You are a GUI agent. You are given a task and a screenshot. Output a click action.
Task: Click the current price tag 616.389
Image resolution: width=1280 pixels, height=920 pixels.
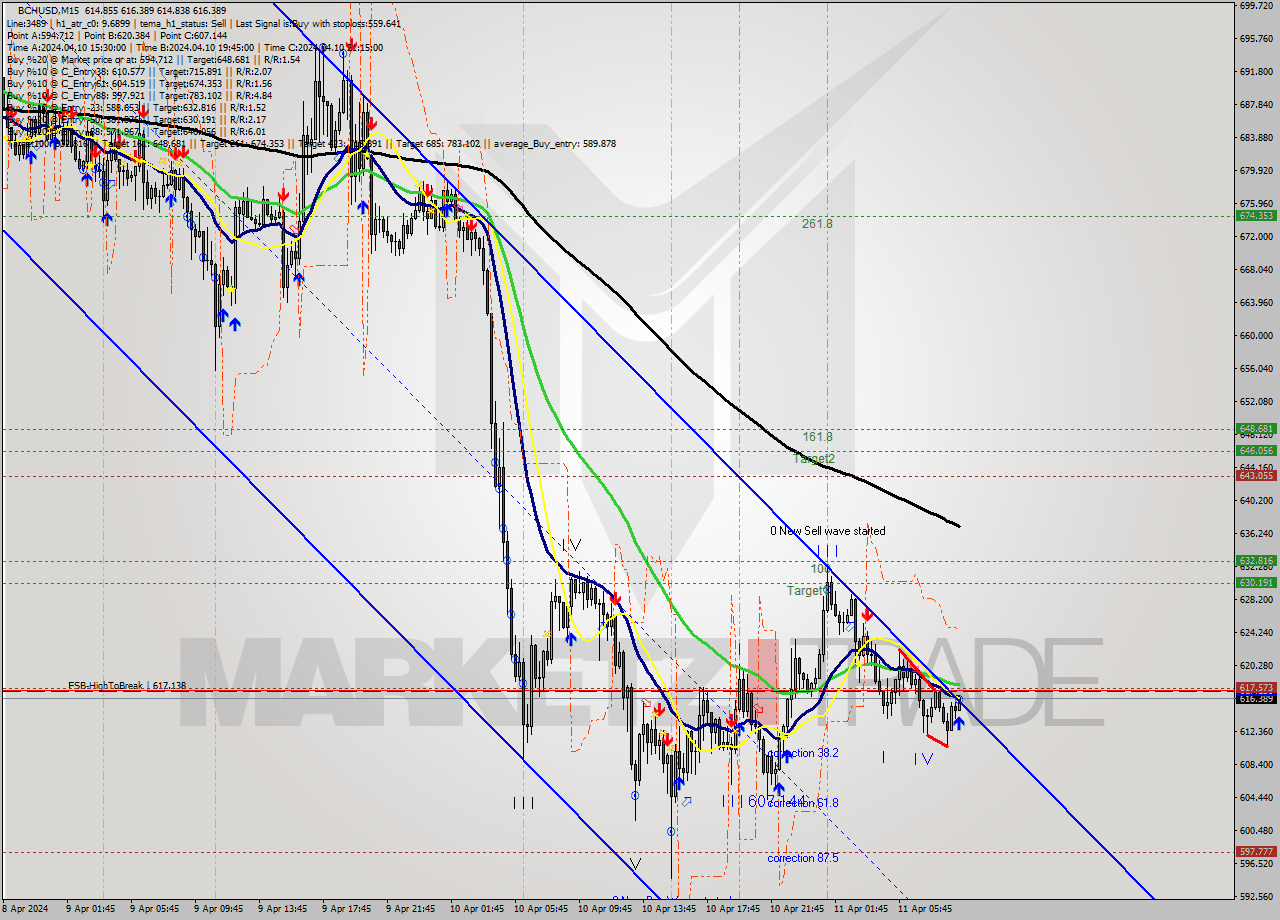[1256, 698]
